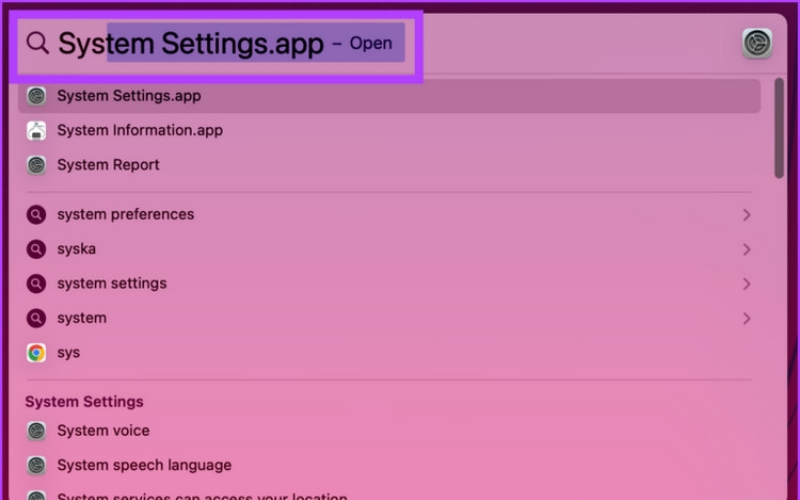Open the System speech language setting

click(x=389, y=465)
